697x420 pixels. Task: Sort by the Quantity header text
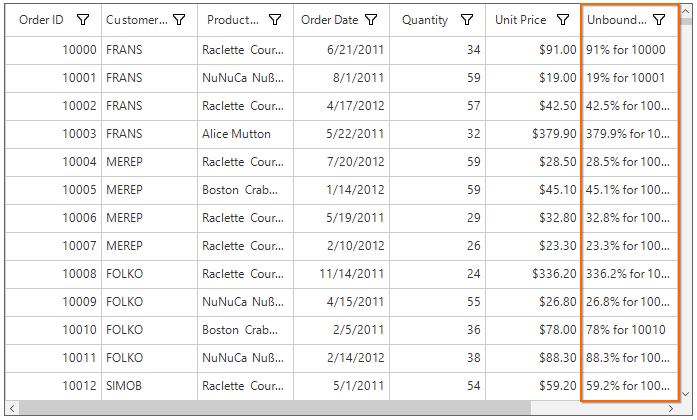425,20
